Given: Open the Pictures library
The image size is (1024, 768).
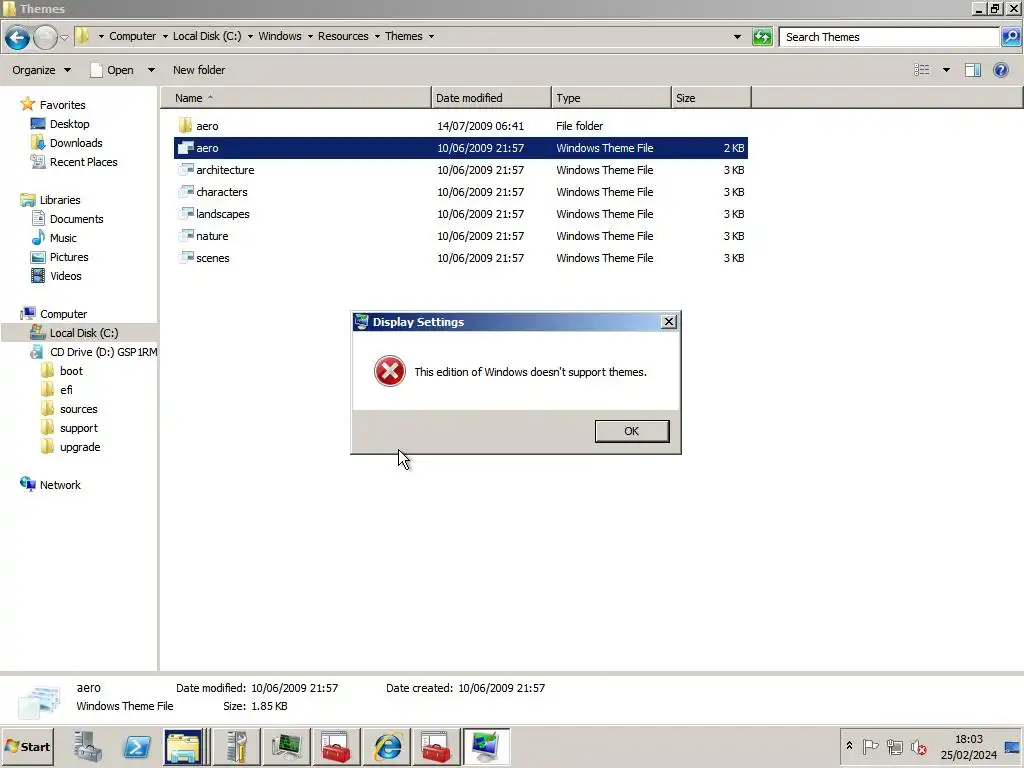Looking at the screenshot, I should 59,257.
